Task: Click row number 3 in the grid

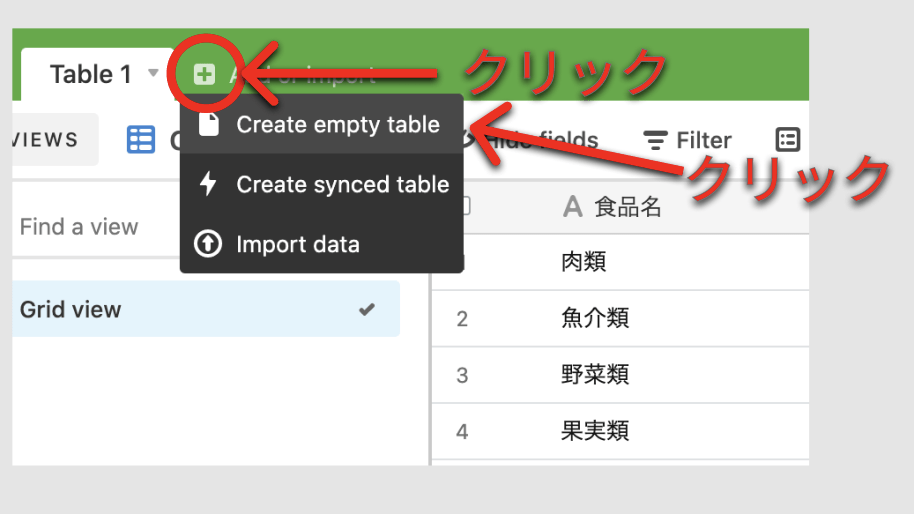Action: point(462,375)
